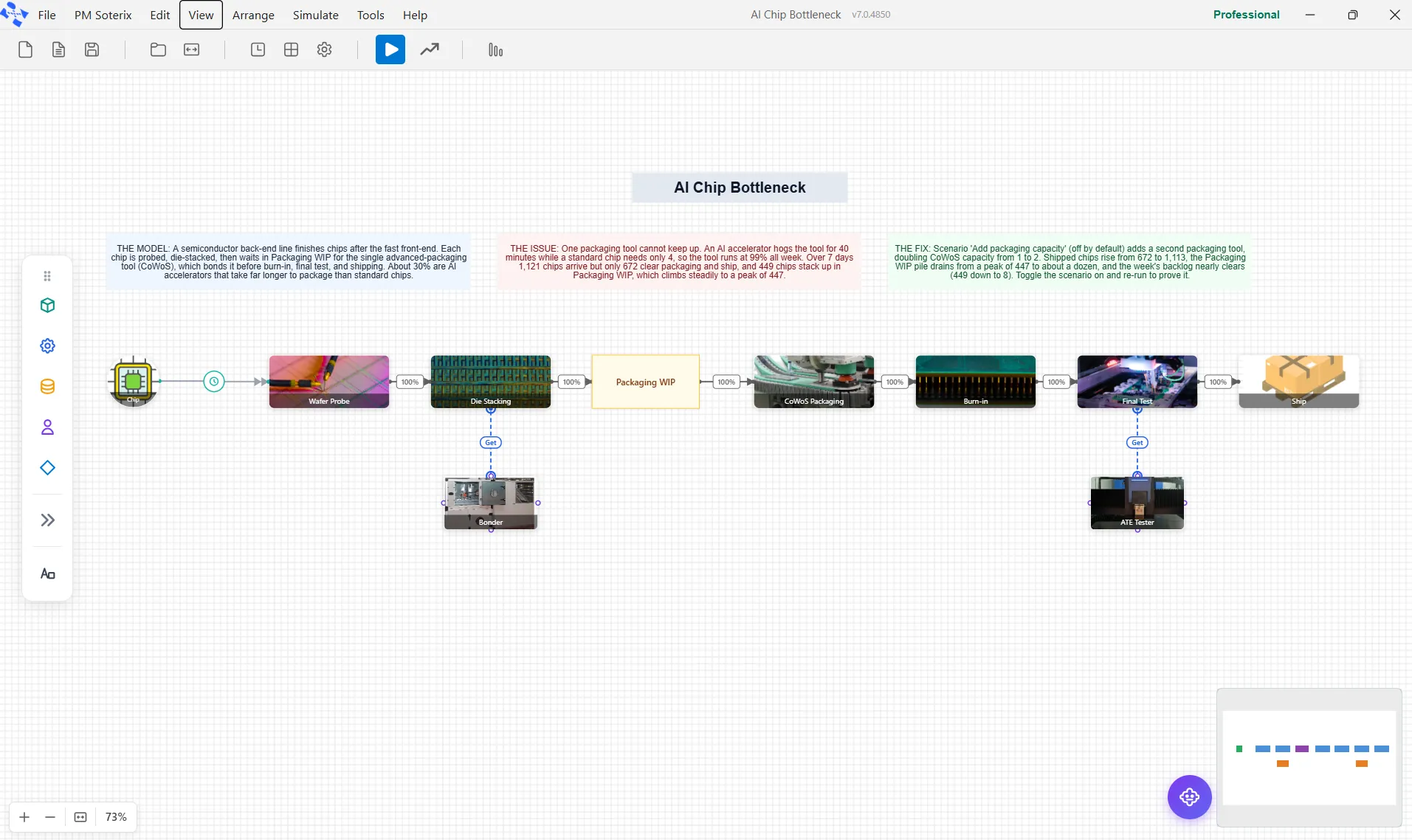Click the grid layout toolbar icon

[291, 49]
